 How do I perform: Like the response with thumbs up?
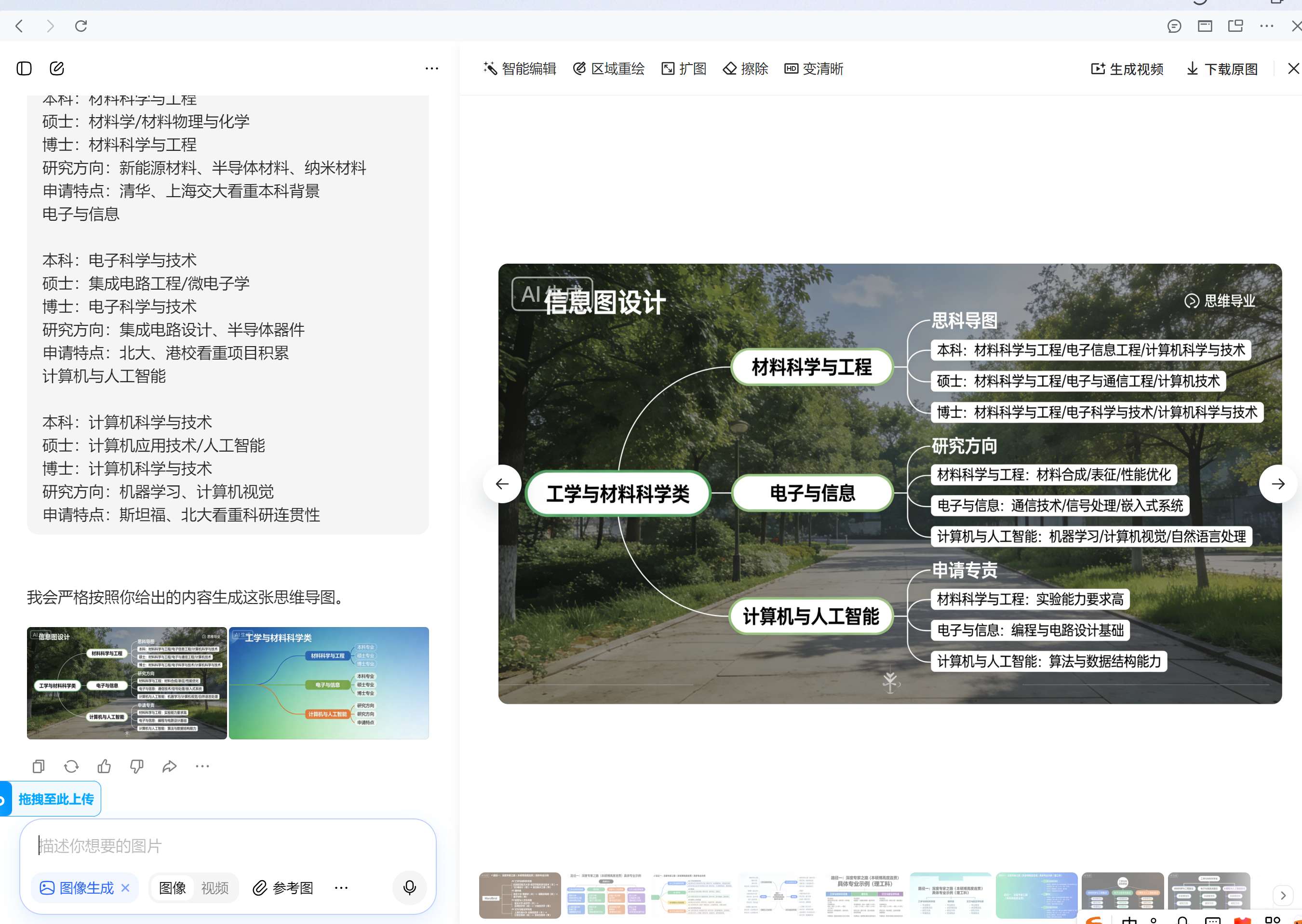(x=104, y=766)
